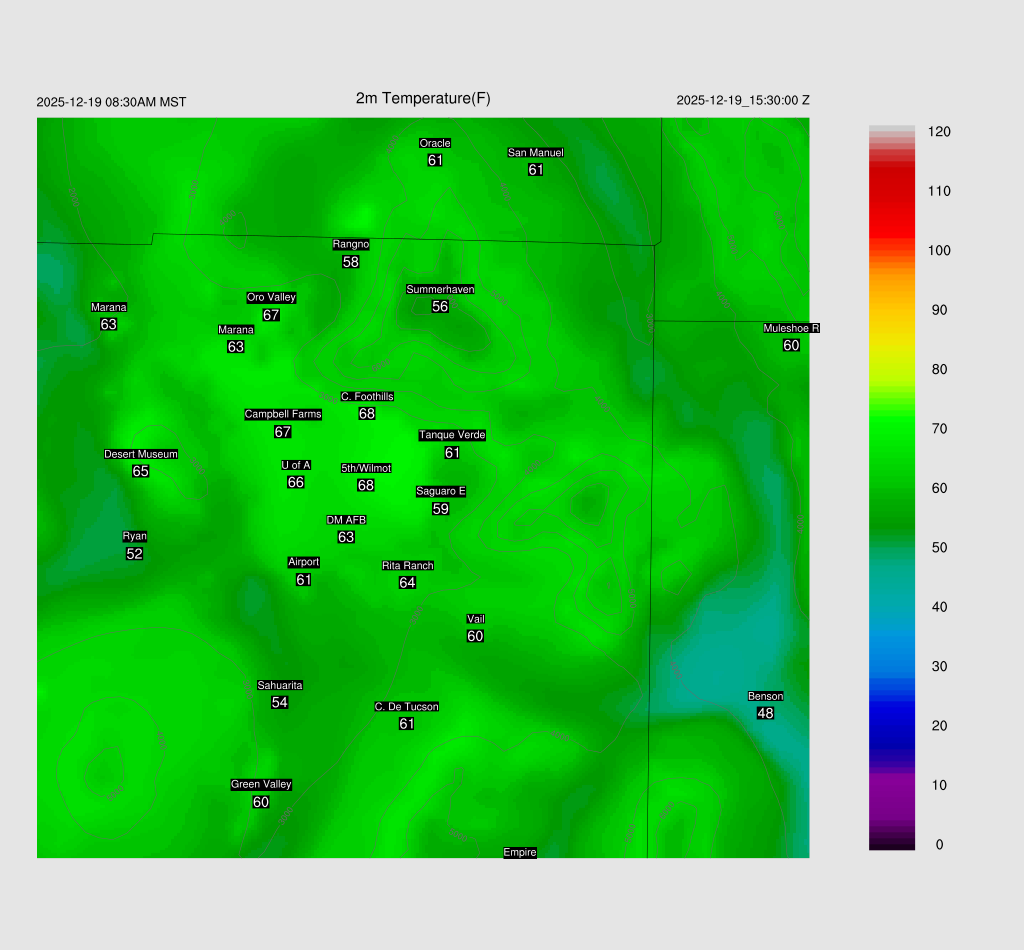Screen dimensions: 1024x950
Task: Select the U of A station label
Action: click(296, 465)
